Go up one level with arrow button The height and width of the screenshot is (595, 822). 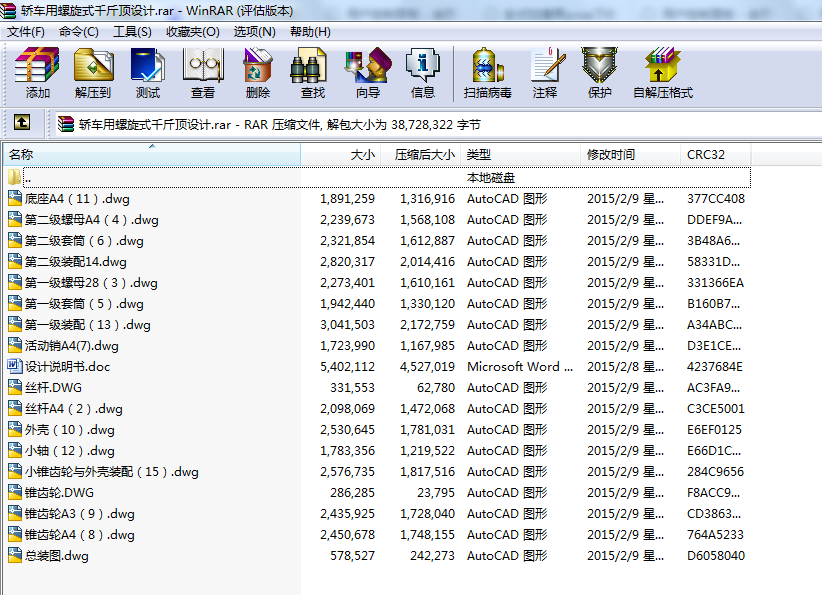(x=21, y=123)
